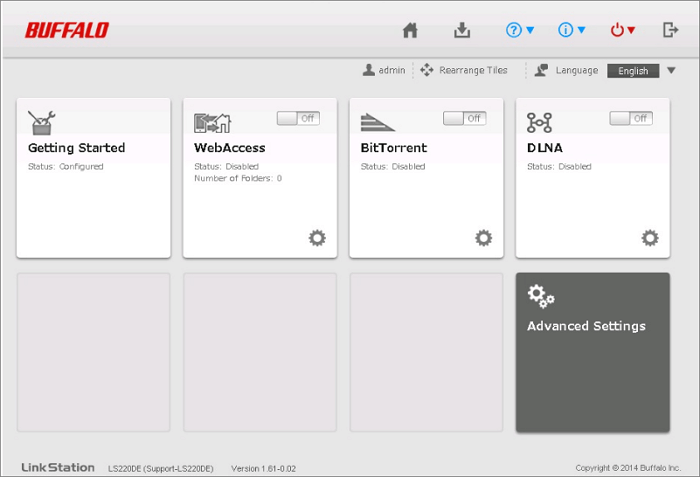Open the Getting Started tile

93,178
